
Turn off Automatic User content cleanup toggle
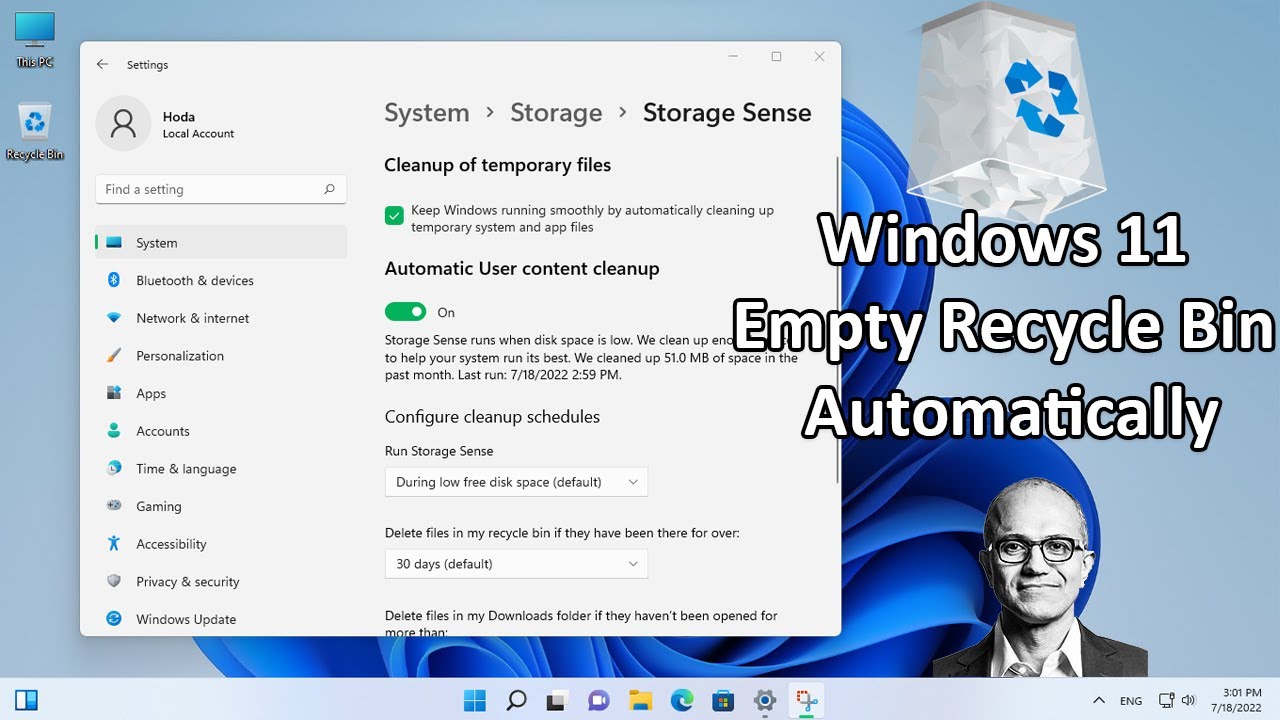405,312
